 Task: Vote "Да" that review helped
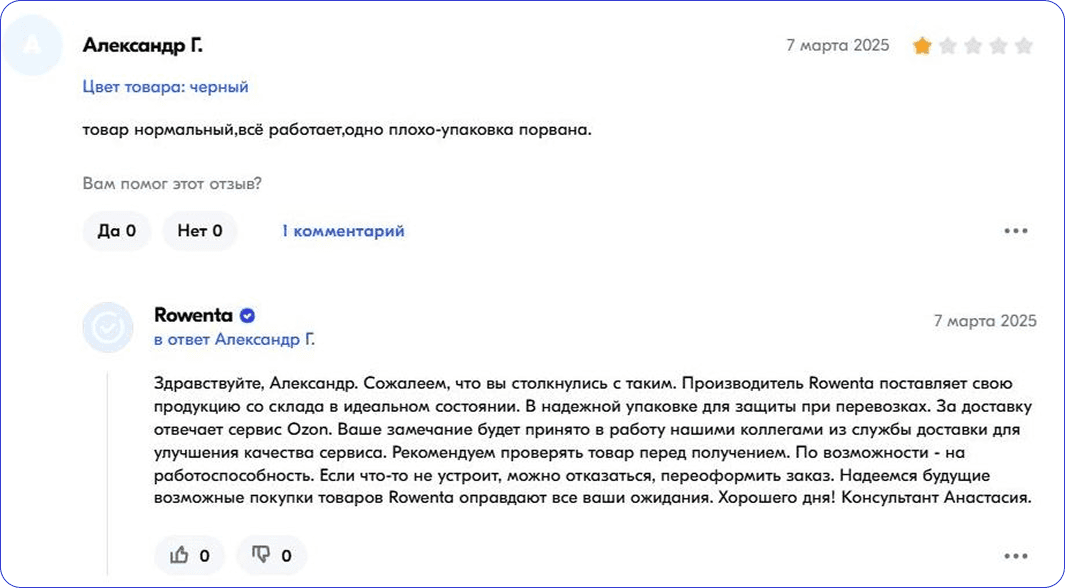(117, 231)
